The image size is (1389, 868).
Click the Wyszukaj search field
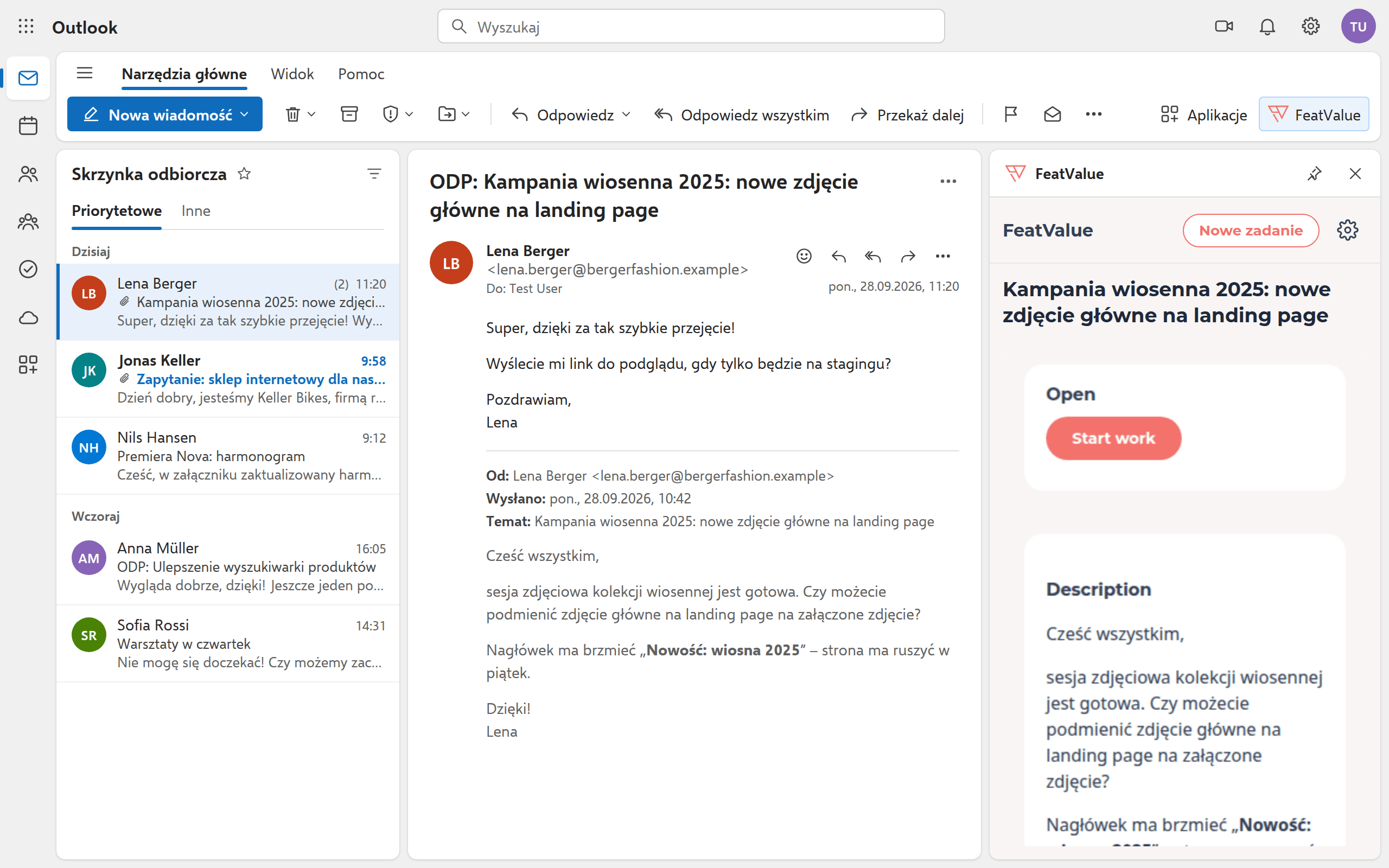point(691,27)
